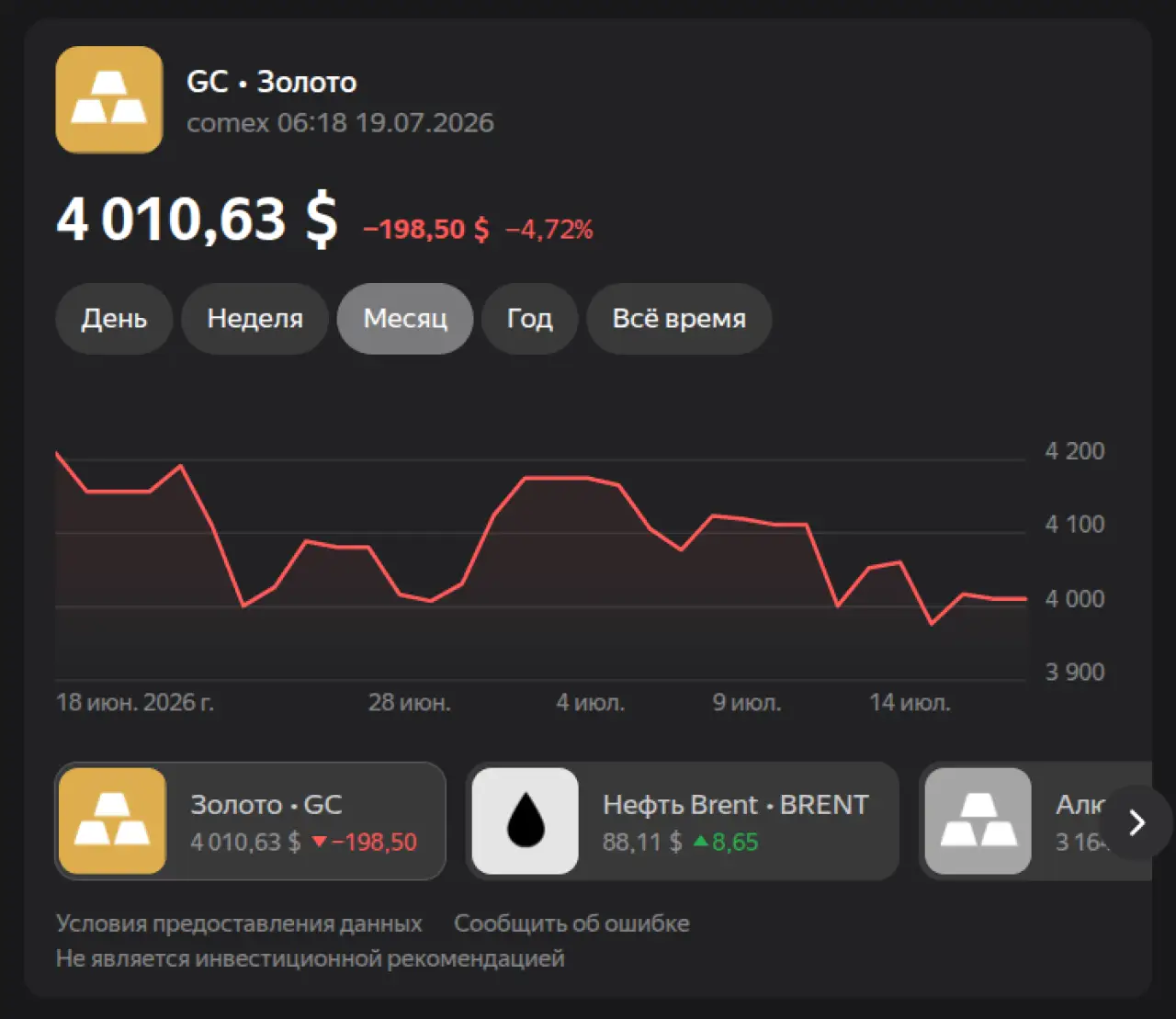This screenshot has height=1019, width=1176.
Task: Open Условия предоставления данных link
Action: (x=239, y=923)
